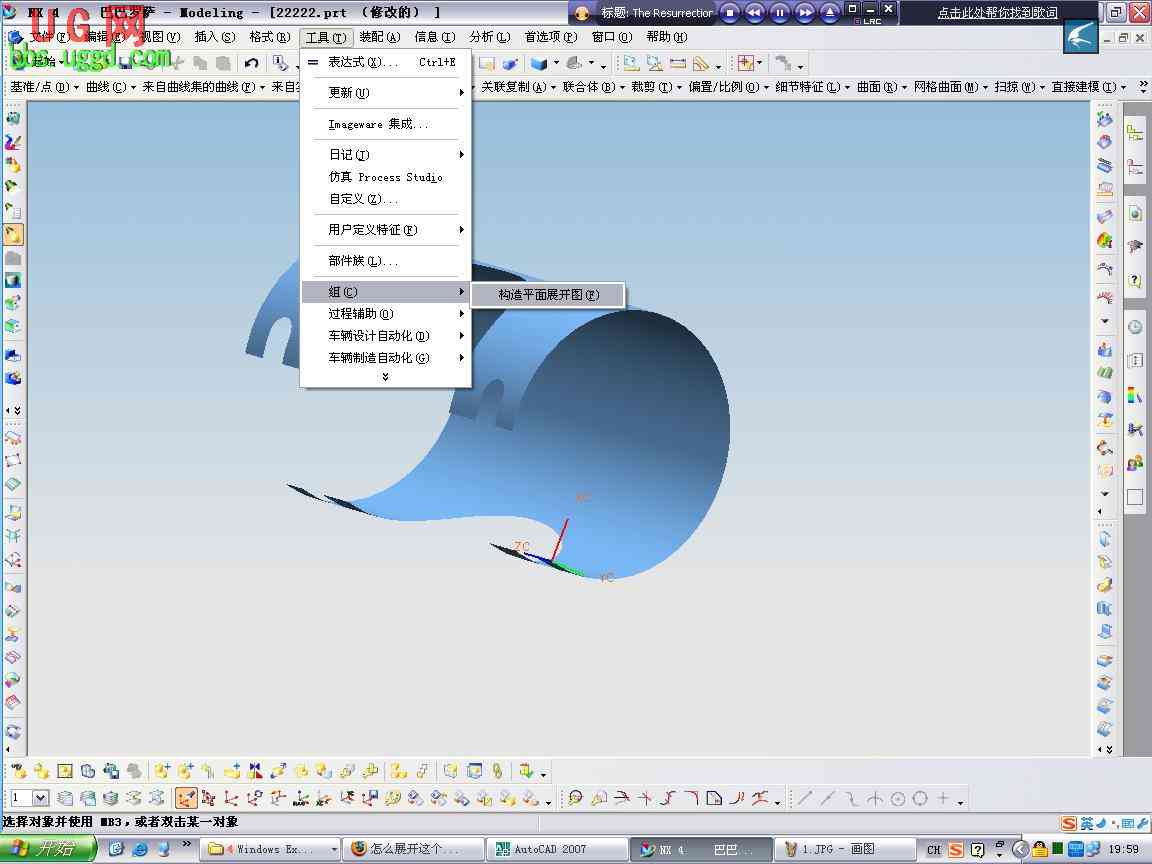The height and width of the screenshot is (864, 1152).
Task: Switch to 怎么展开这个 browser taskbar button
Action: pos(415,849)
